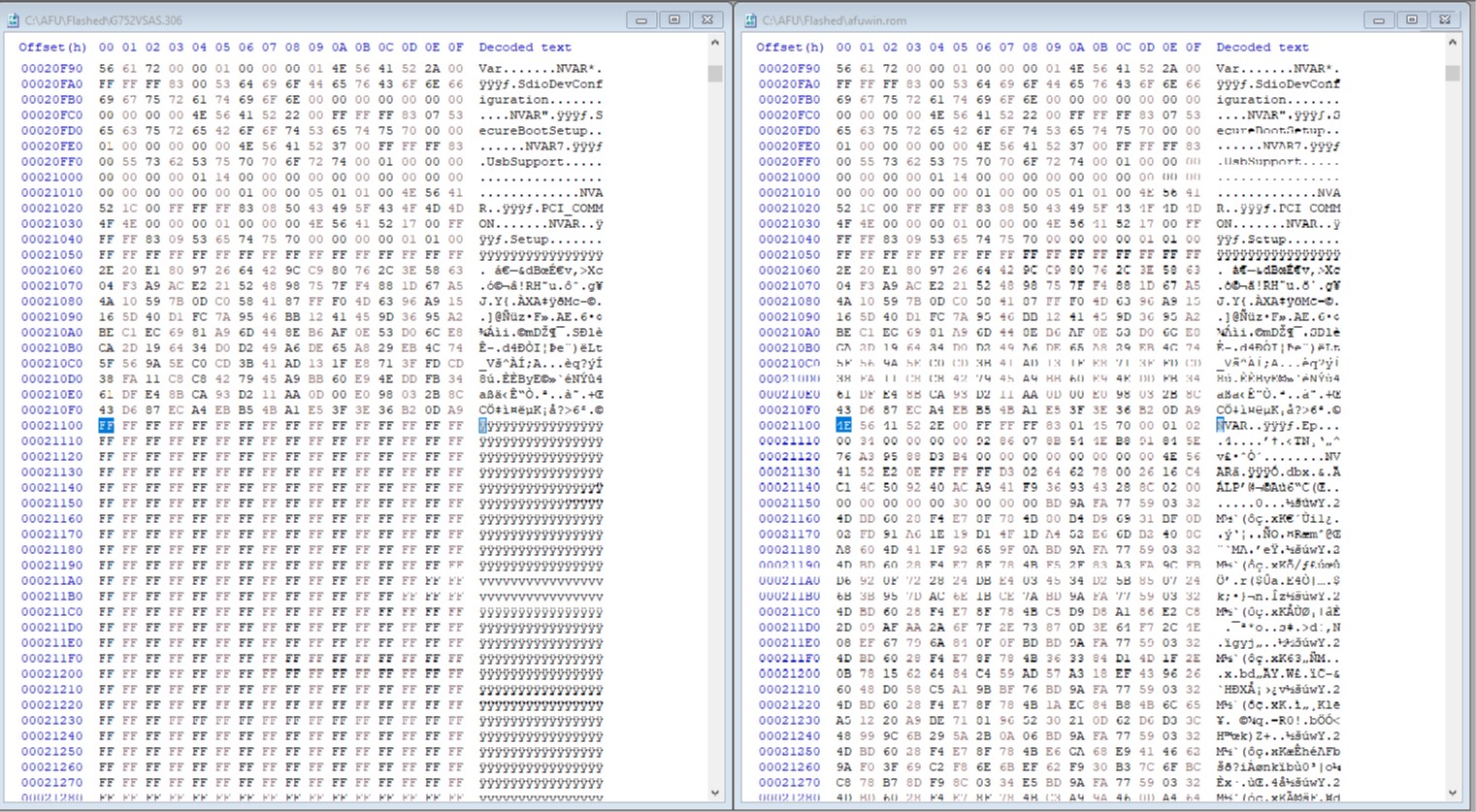Click offset 00021100 in G752VSAS.306 window

(x=52, y=426)
